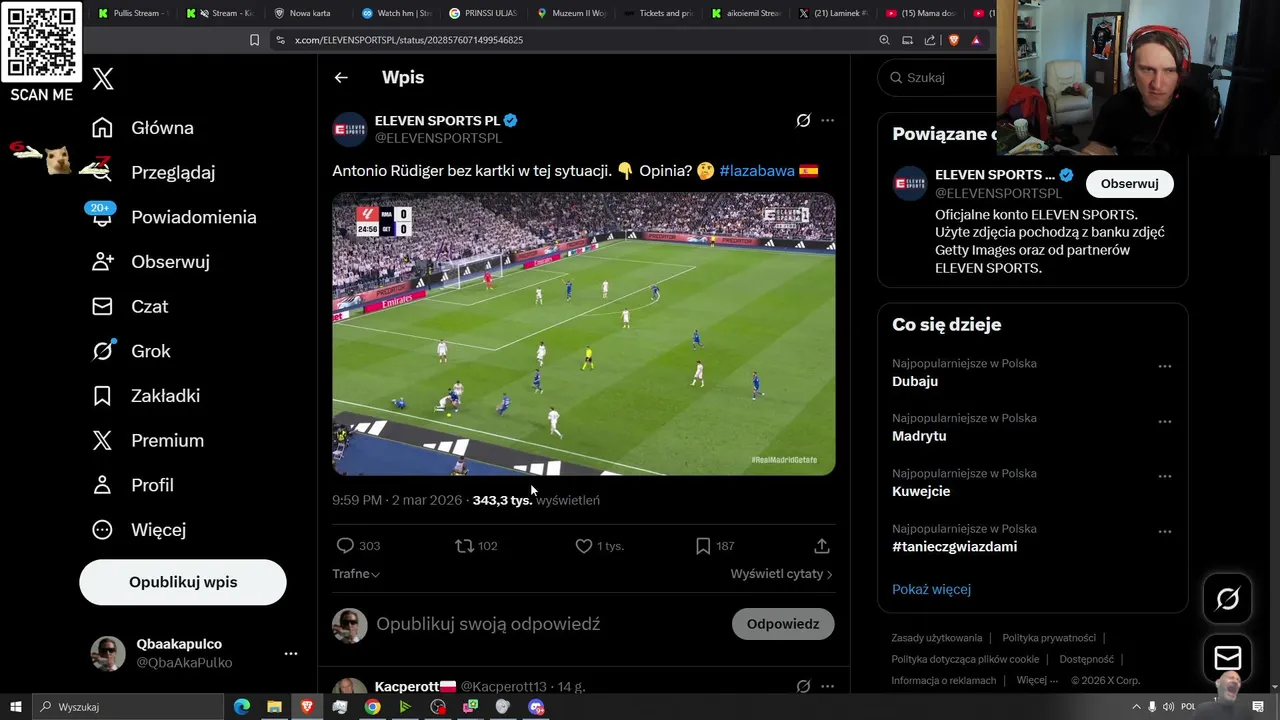
Task: Open Profil page
Action: click(132, 485)
